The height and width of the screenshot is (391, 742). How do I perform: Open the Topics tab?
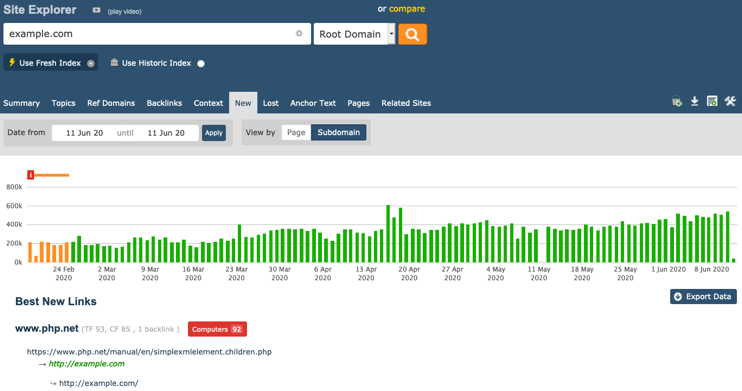pos(63,103)
